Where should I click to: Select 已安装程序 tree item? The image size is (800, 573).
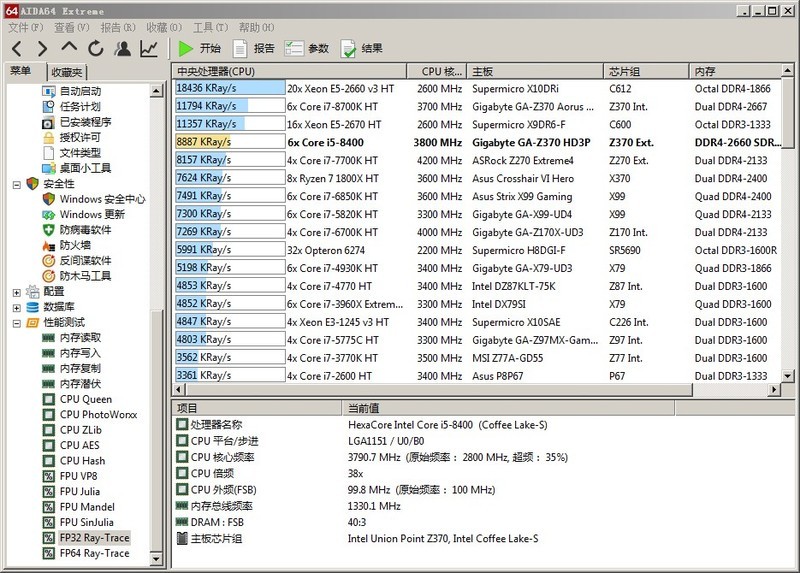85,122
